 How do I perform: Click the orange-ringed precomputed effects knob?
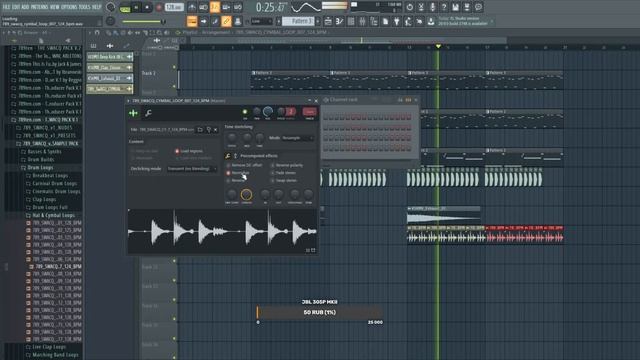click(x=246, y=195)
